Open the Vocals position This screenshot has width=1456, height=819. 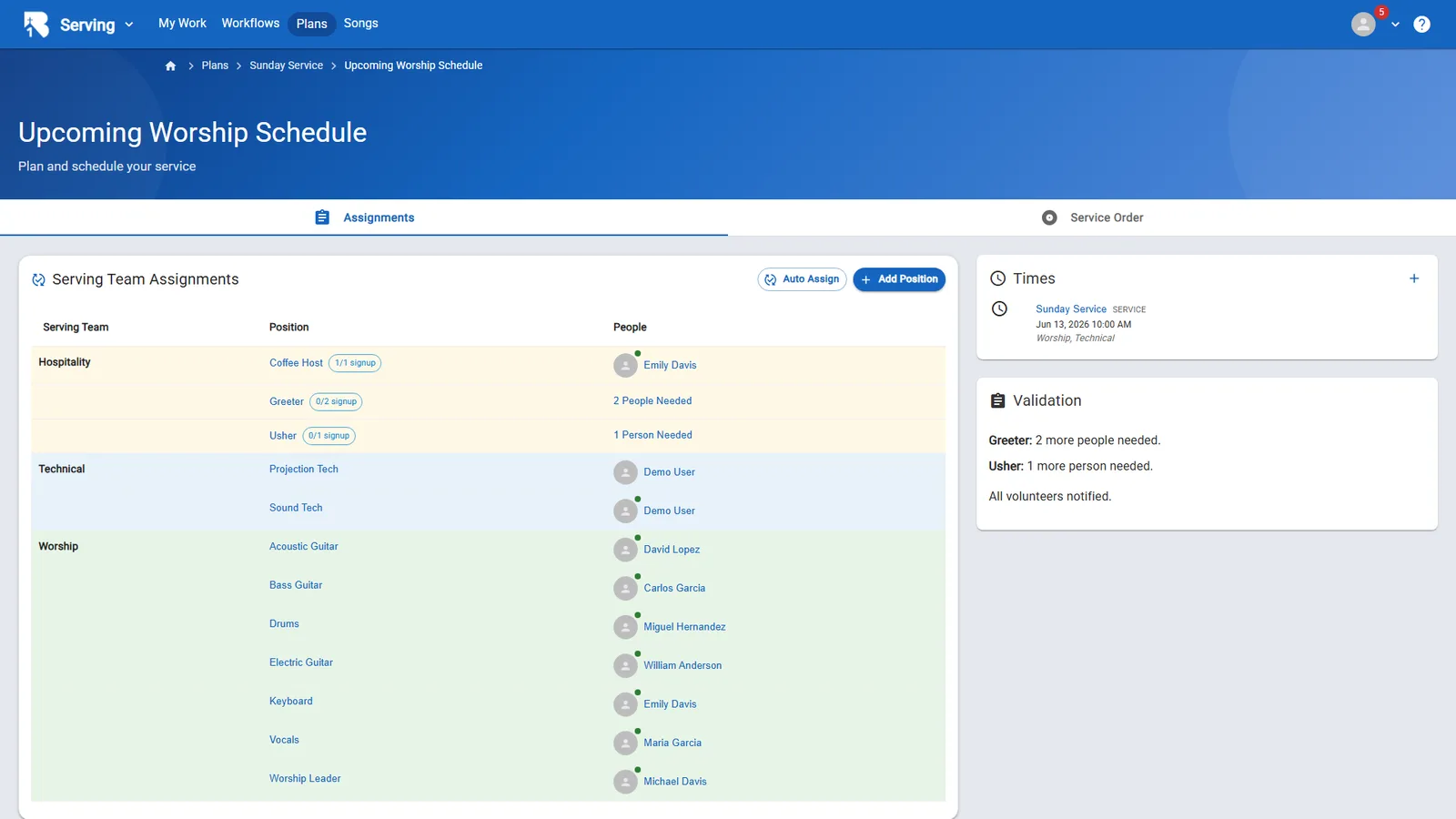(x=284, y=740)
